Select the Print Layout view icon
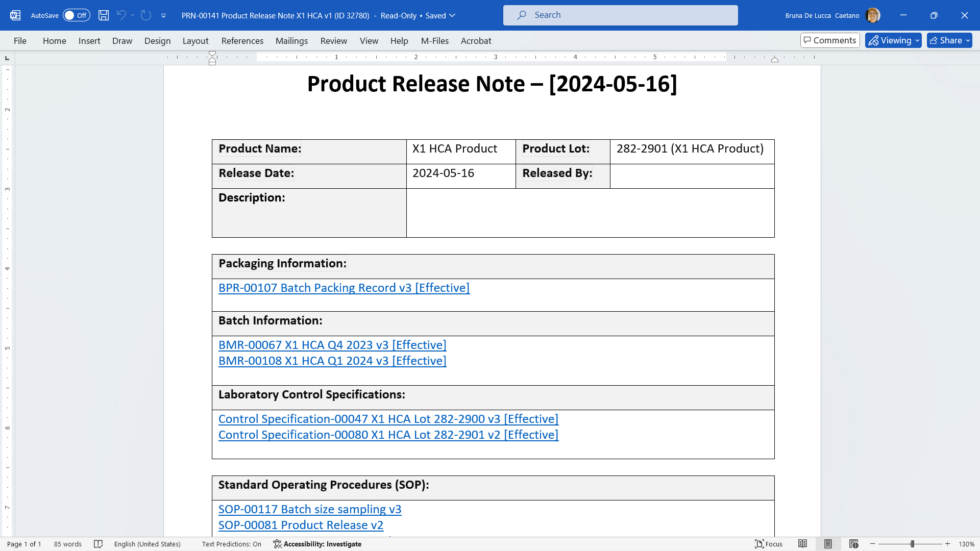The image size is (980, 551). [x=827, y=544]
